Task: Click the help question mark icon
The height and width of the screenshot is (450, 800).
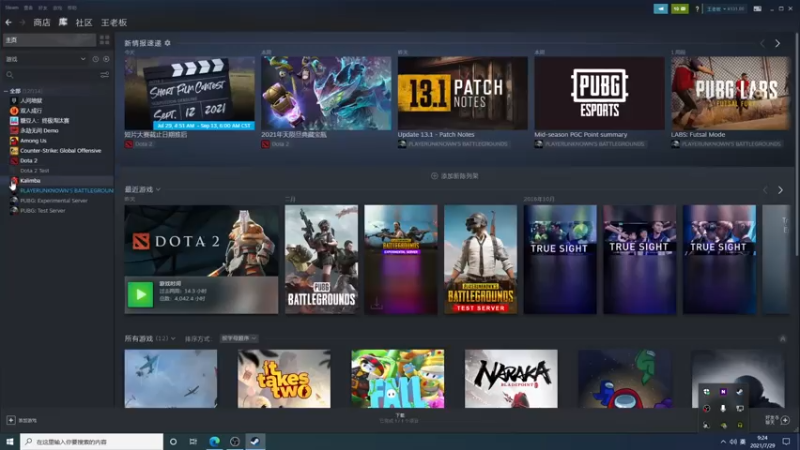Action: (x=697, y=9)
